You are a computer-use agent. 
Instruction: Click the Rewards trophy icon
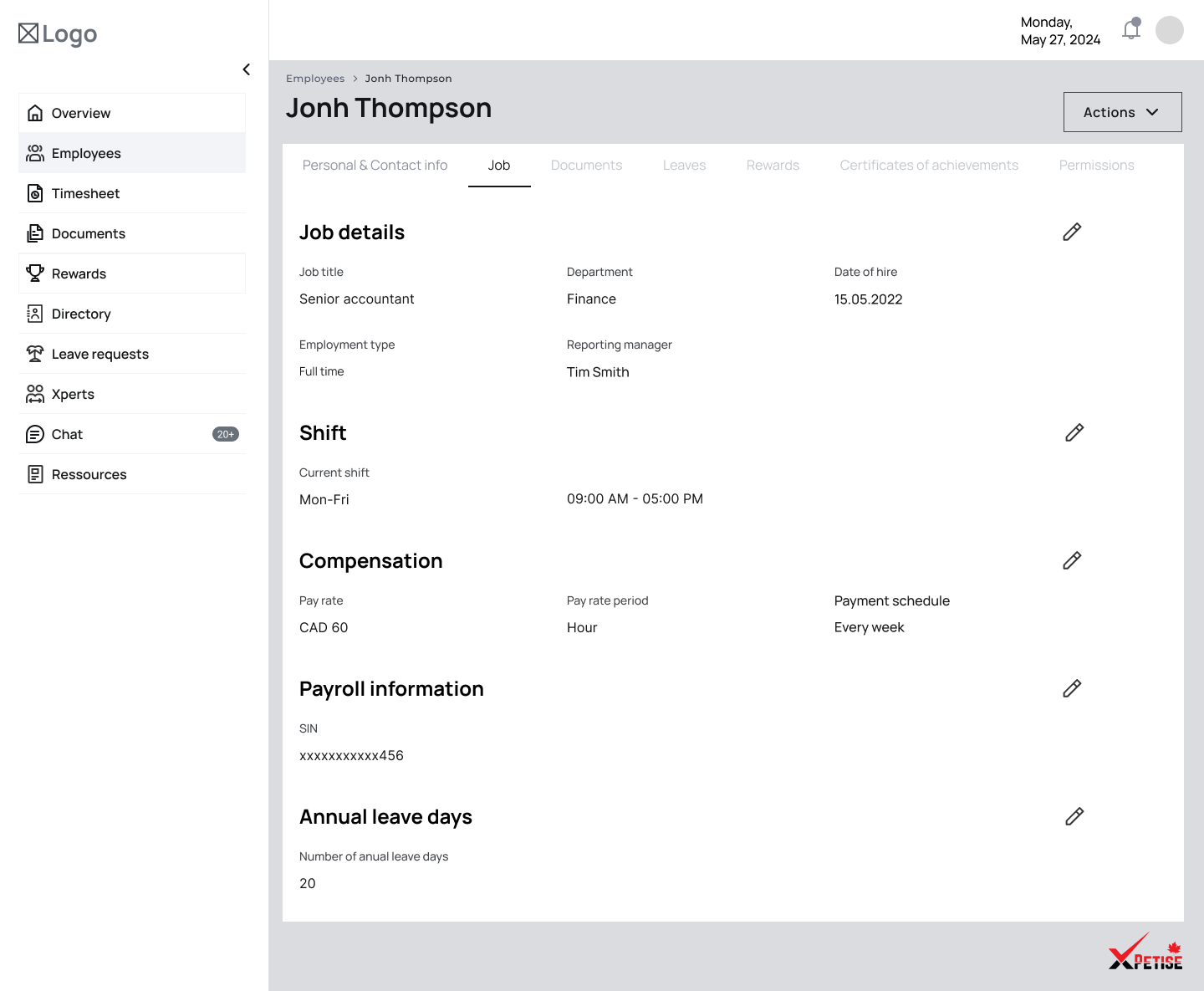[35, 273]
